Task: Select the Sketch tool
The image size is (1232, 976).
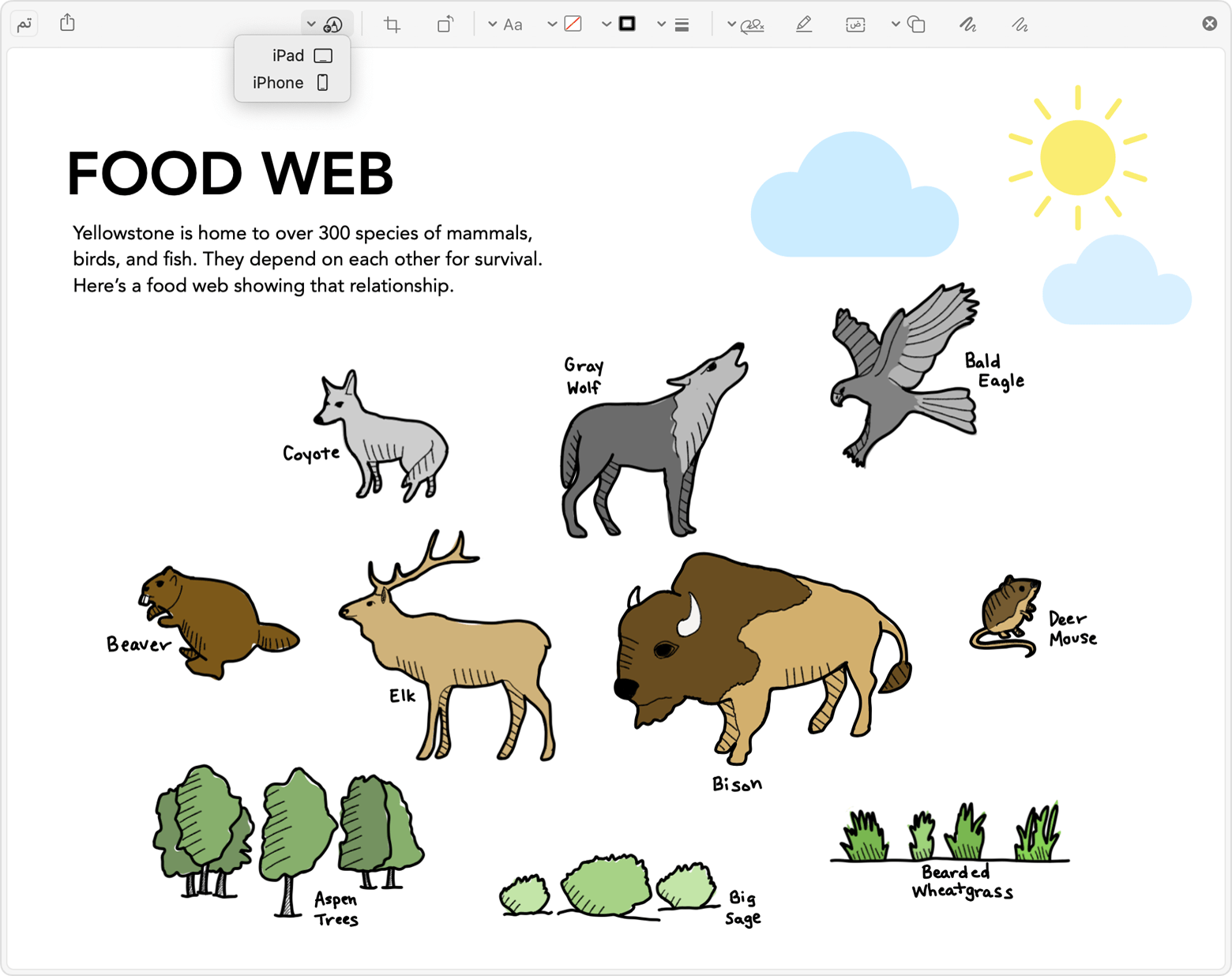Action: click(x=1020, y=24)
